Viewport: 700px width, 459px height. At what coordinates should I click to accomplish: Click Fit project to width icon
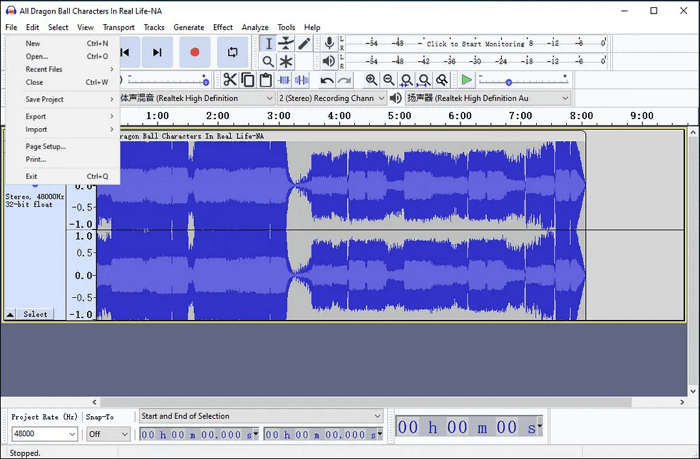424,80
